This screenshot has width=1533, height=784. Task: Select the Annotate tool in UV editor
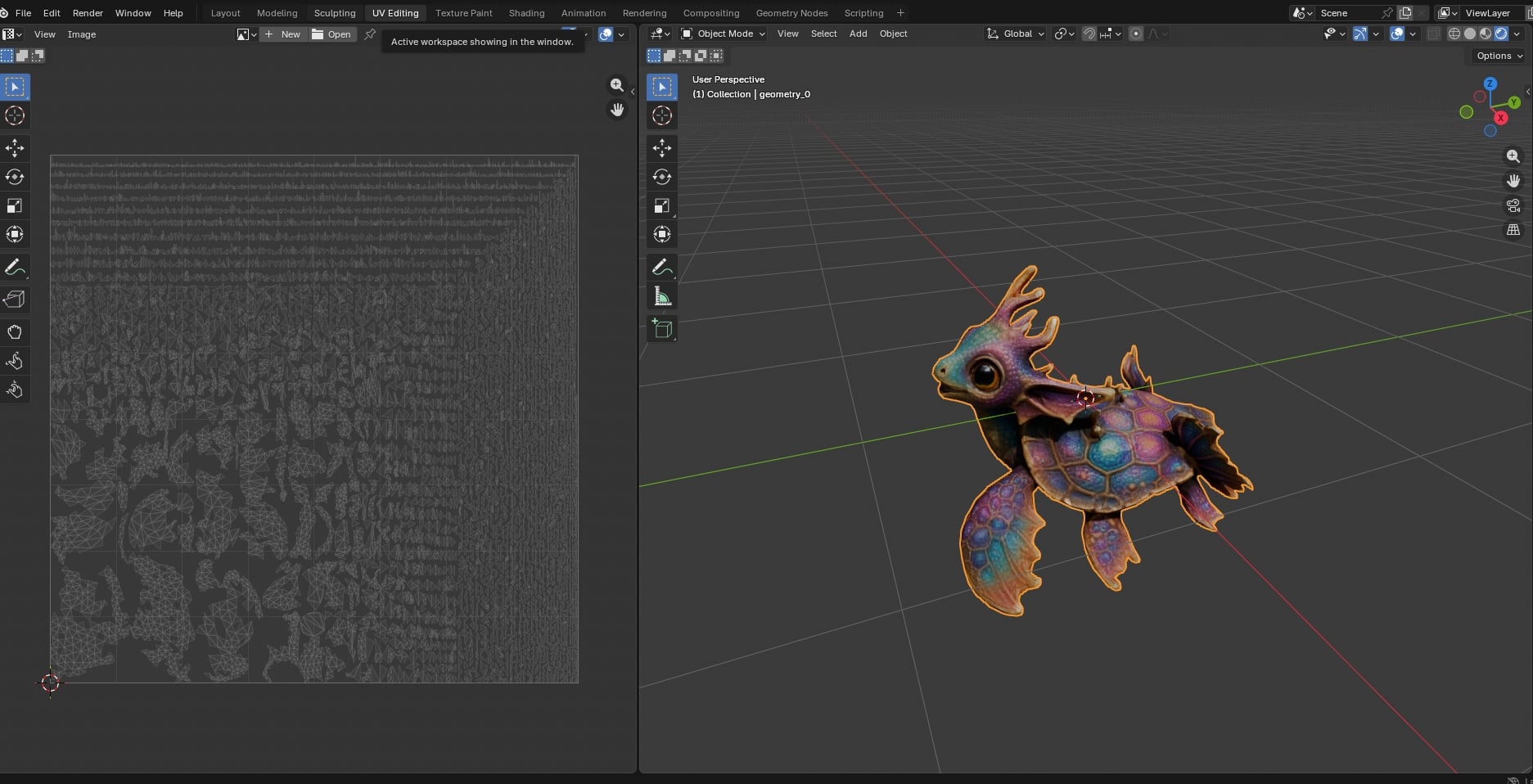point(15,267)
